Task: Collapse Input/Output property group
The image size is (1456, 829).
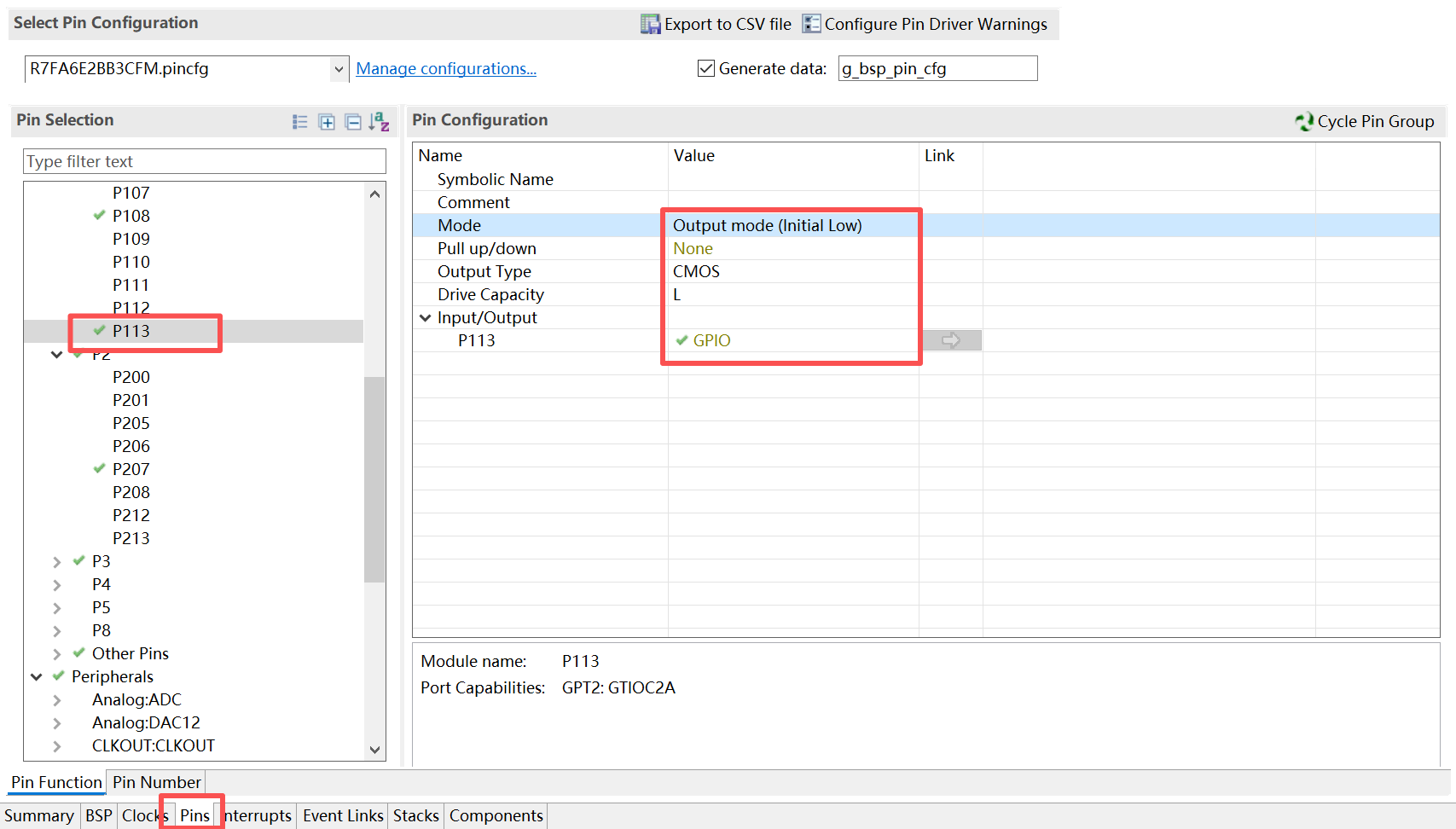Action: tap(425, 318)
